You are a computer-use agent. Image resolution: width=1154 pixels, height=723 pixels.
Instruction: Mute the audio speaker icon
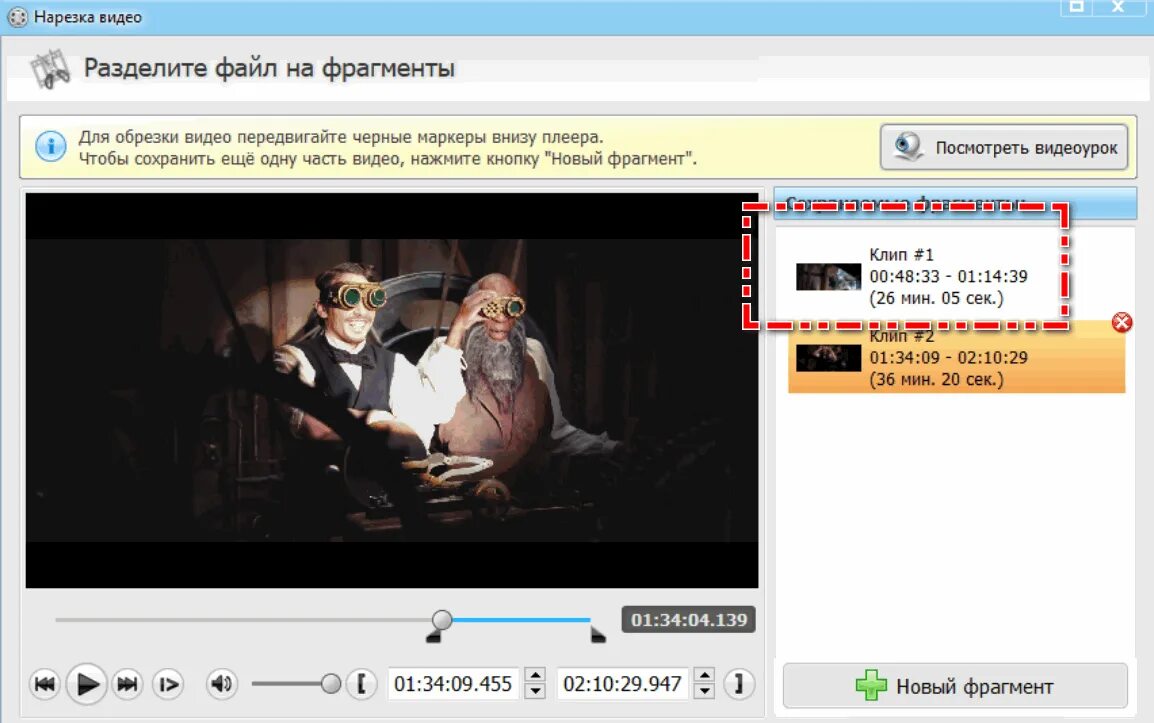coord(222,684)
